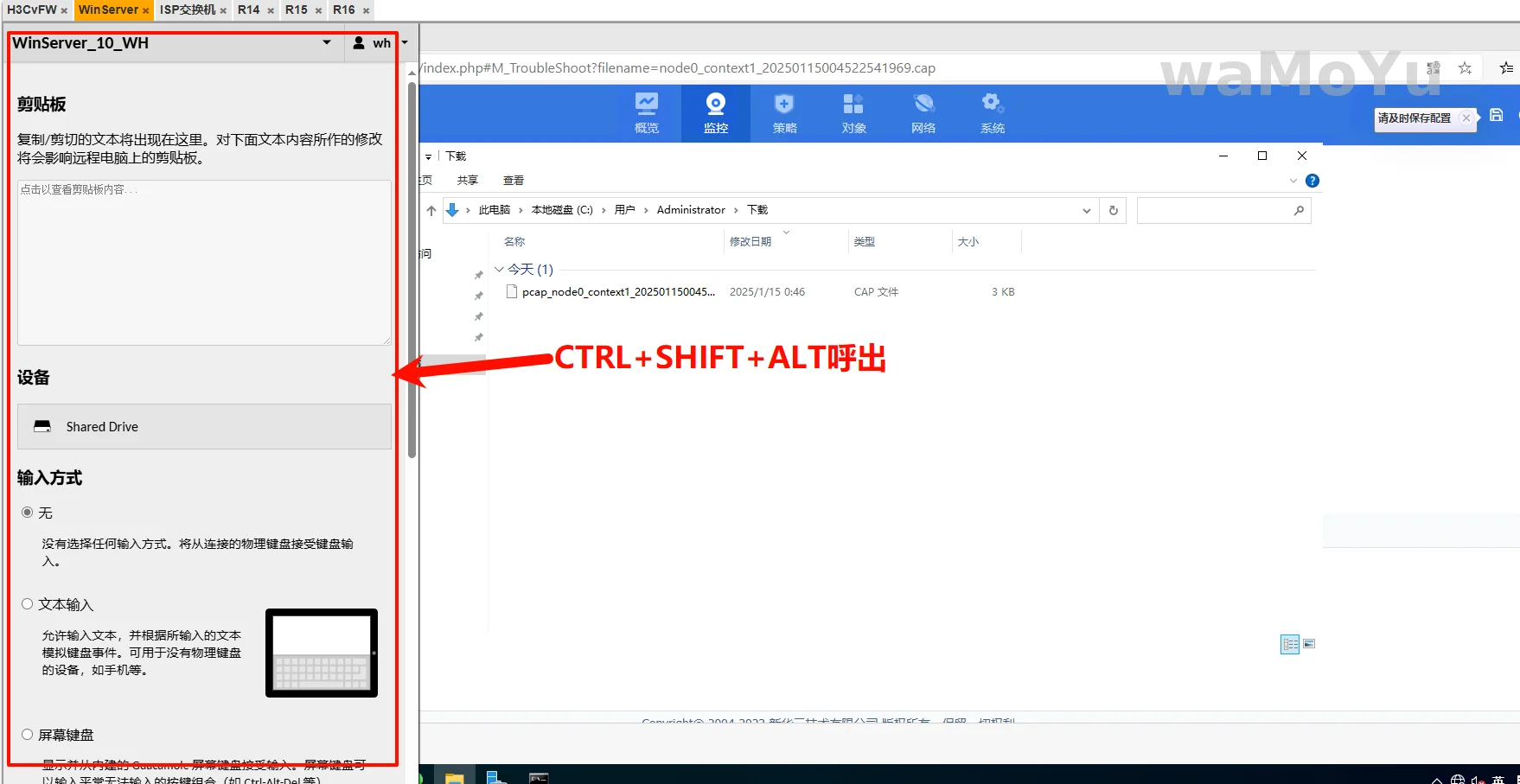This screenshot has width=1520, height=784.
Task: Choose the 屏幕键盘 radio option
Action: pos(28,735)
